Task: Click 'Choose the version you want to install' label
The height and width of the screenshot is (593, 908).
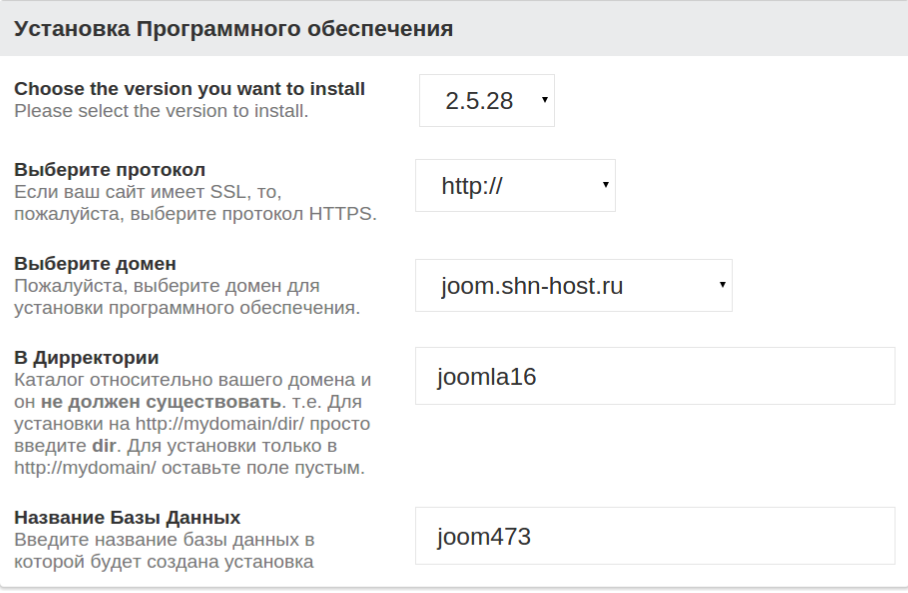Action: pyautogui.click(x=189, y=89)
